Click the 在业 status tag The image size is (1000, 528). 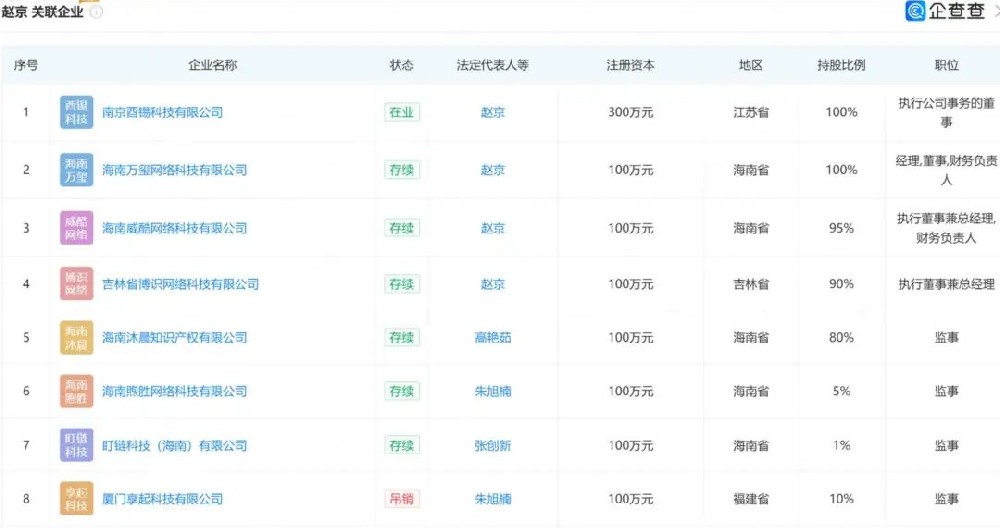pyautogui.click(x=402, y=112)
